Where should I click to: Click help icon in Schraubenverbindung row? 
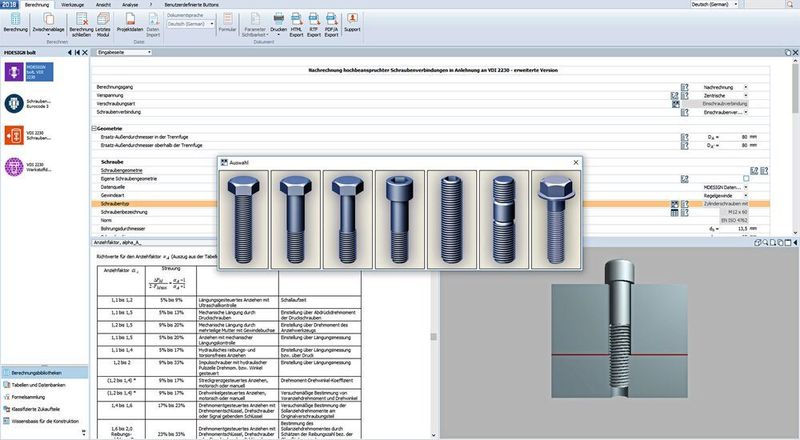coord(685,112)
